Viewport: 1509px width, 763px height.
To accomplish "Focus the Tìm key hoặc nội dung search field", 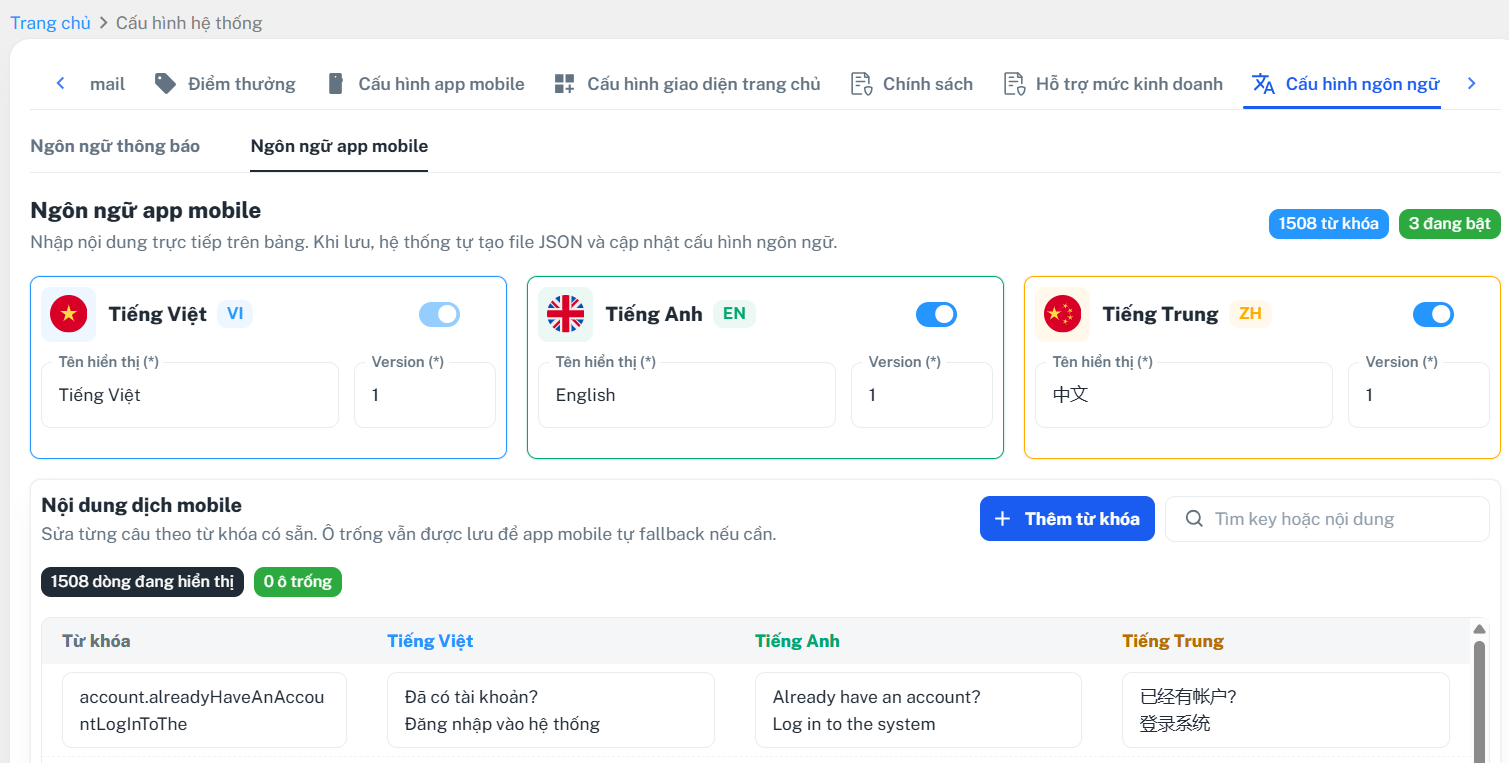I will (1327, 519).
